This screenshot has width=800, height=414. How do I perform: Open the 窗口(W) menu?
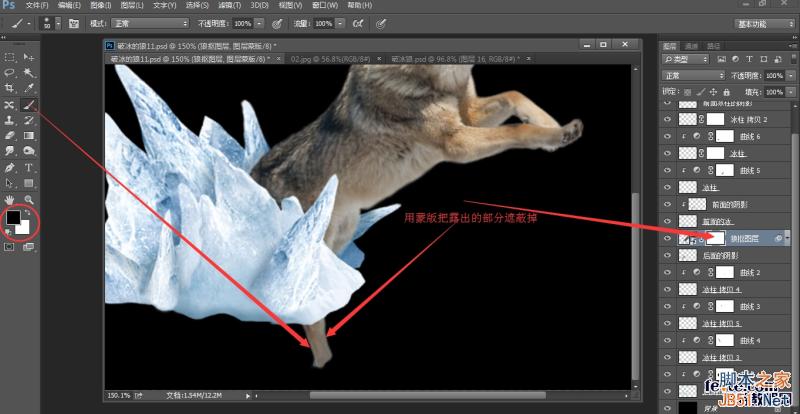326,5
